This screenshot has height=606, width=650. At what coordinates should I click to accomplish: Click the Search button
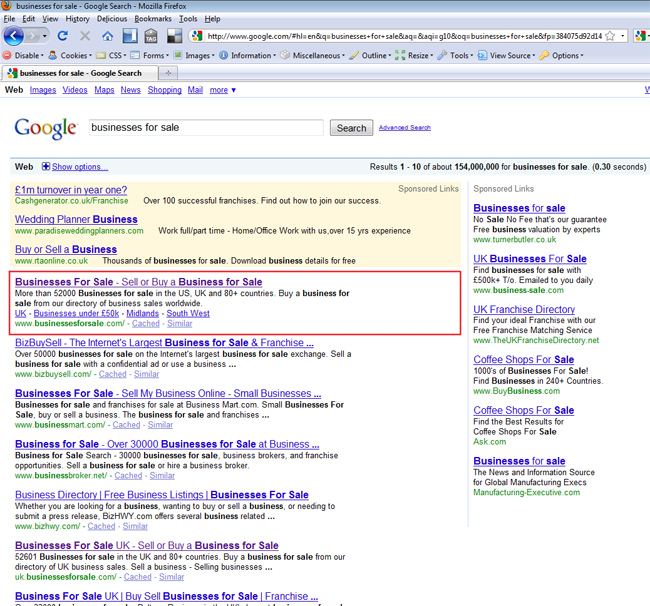(351, 128)
